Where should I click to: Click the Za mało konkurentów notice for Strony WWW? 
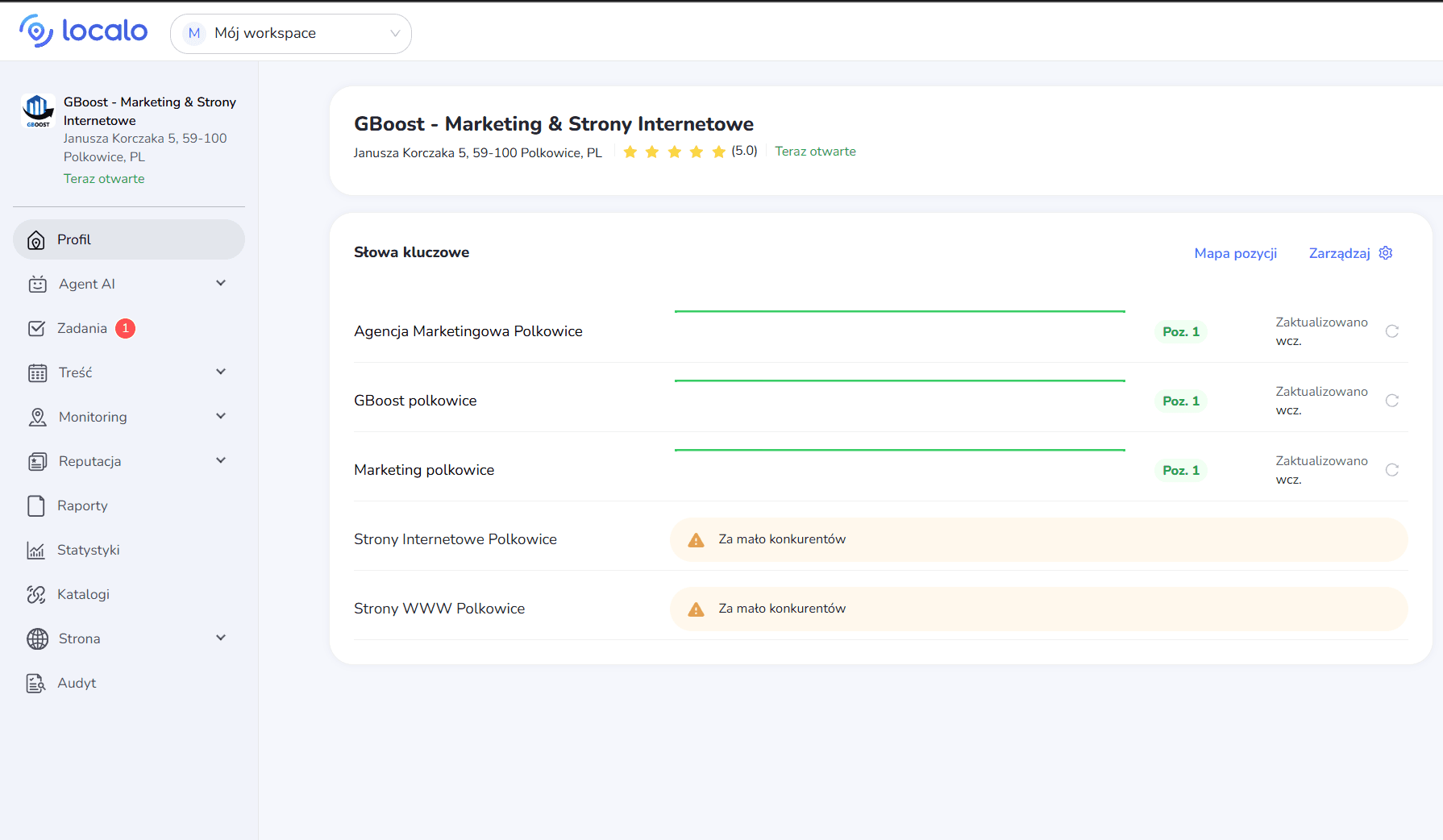pos(1039,609)
